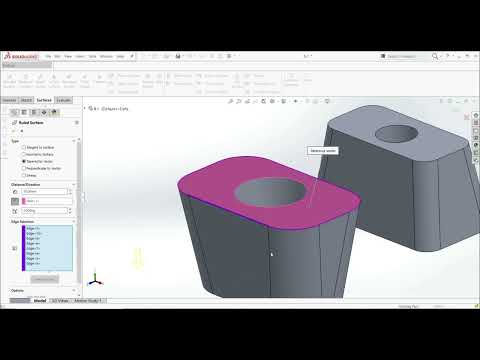Open Appearances in the task pane
Viewport: 480px width, 360px height.
coord(476,145)
